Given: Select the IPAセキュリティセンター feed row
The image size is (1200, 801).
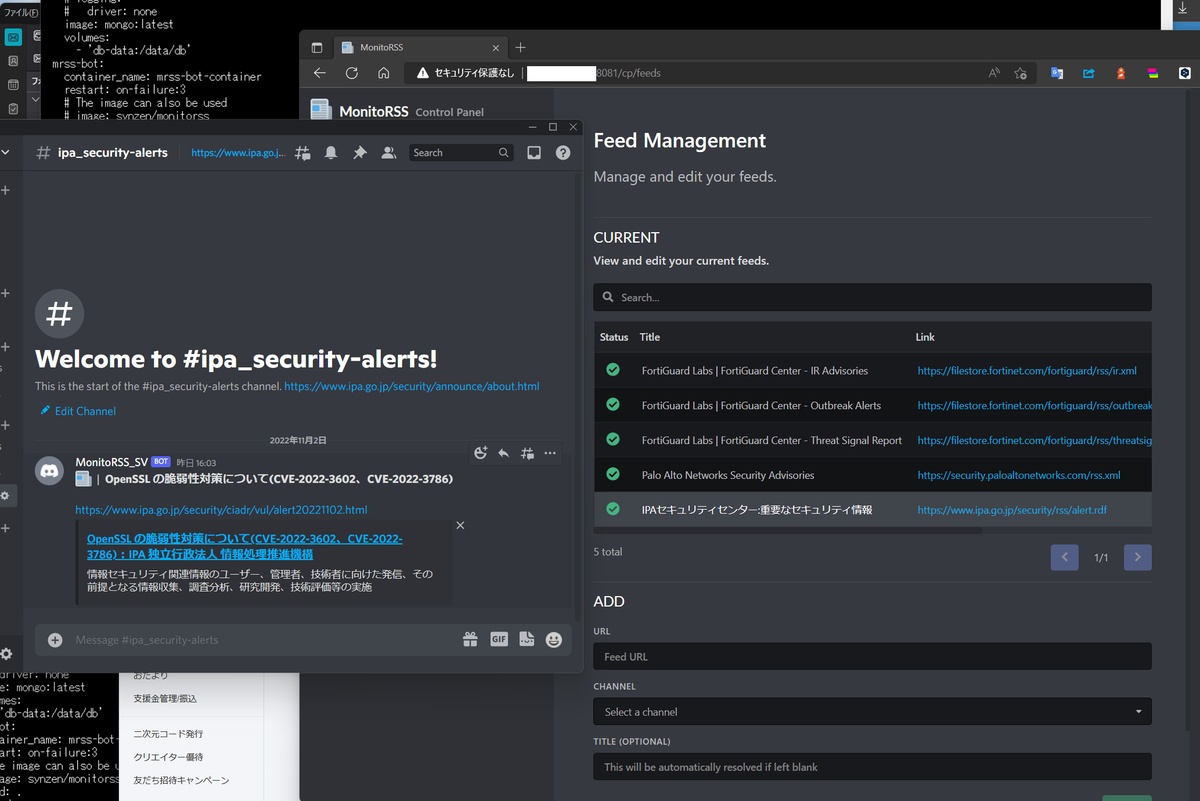Looking at the screenshot, I should click(x=757, y=510).
